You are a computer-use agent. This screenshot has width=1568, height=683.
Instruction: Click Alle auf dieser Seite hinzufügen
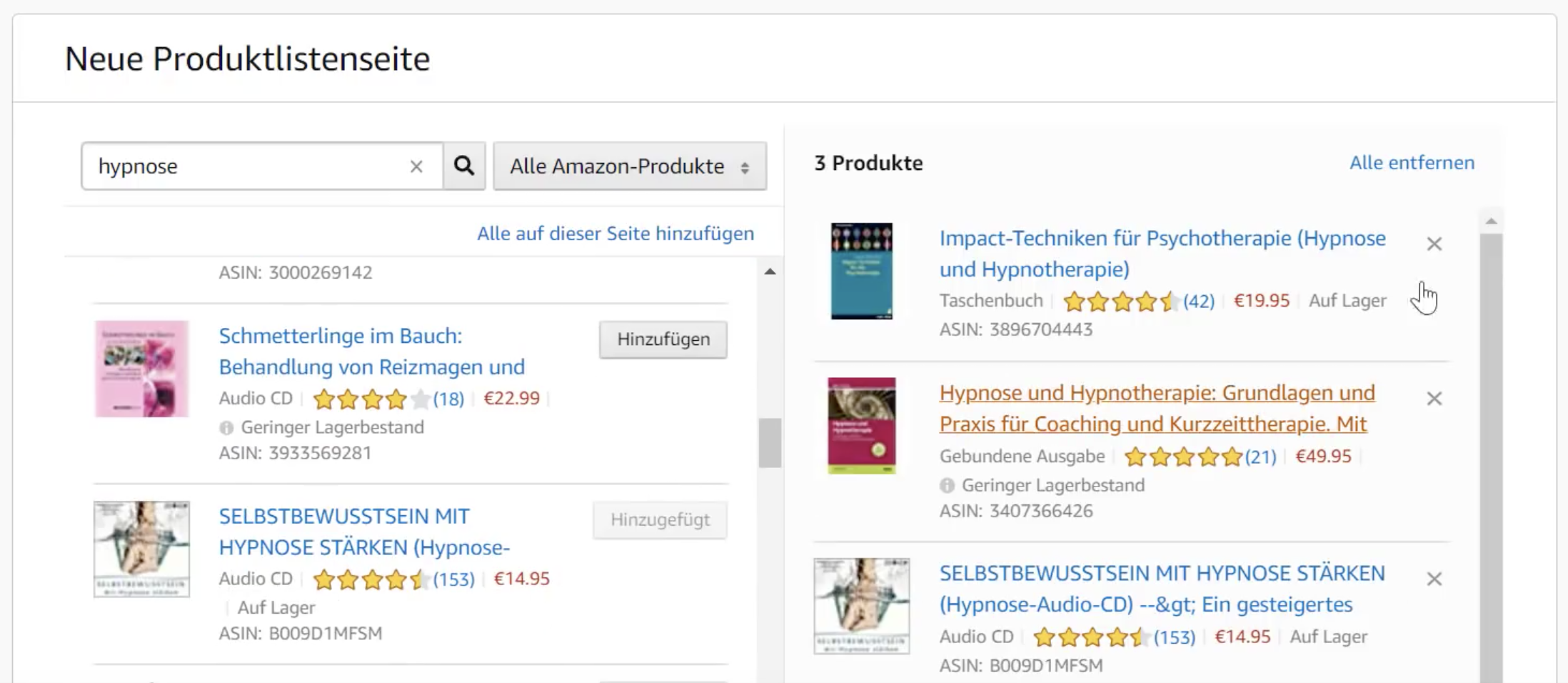(615, 233)
